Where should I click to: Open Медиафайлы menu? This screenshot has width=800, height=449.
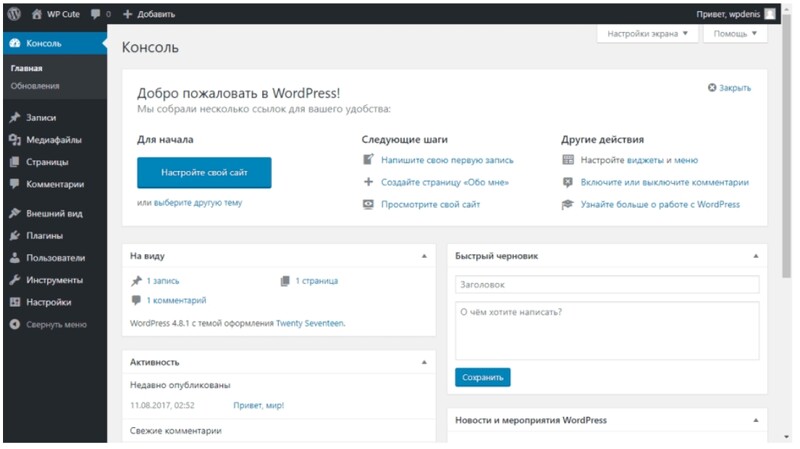click(55, 140)
